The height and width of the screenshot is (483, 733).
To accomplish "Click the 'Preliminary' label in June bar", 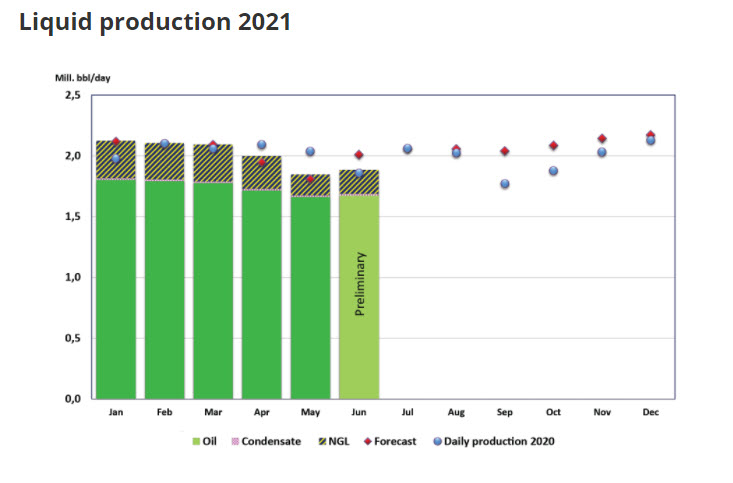I will point(361,285).
